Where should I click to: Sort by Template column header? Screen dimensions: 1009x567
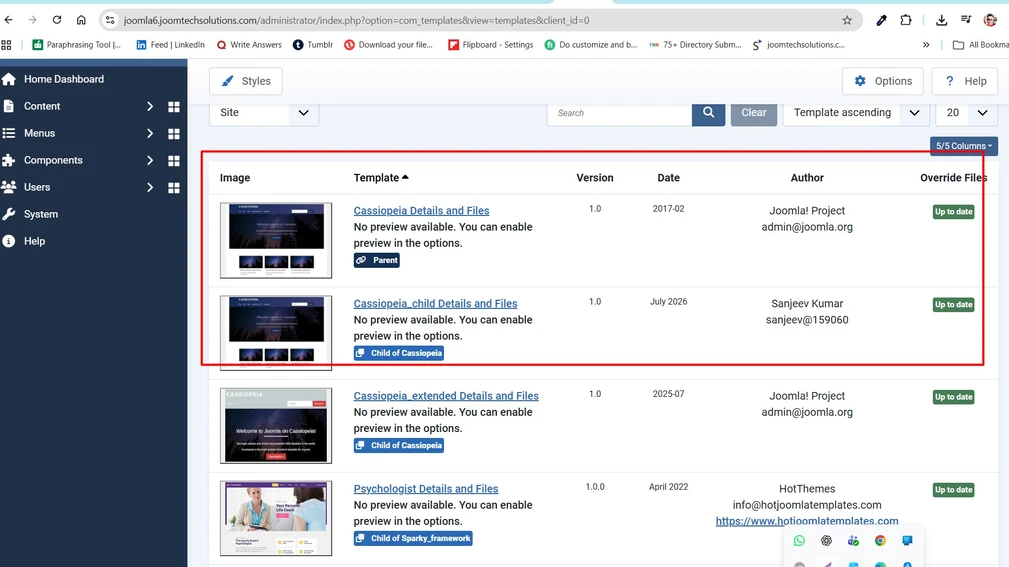(381, 178)
